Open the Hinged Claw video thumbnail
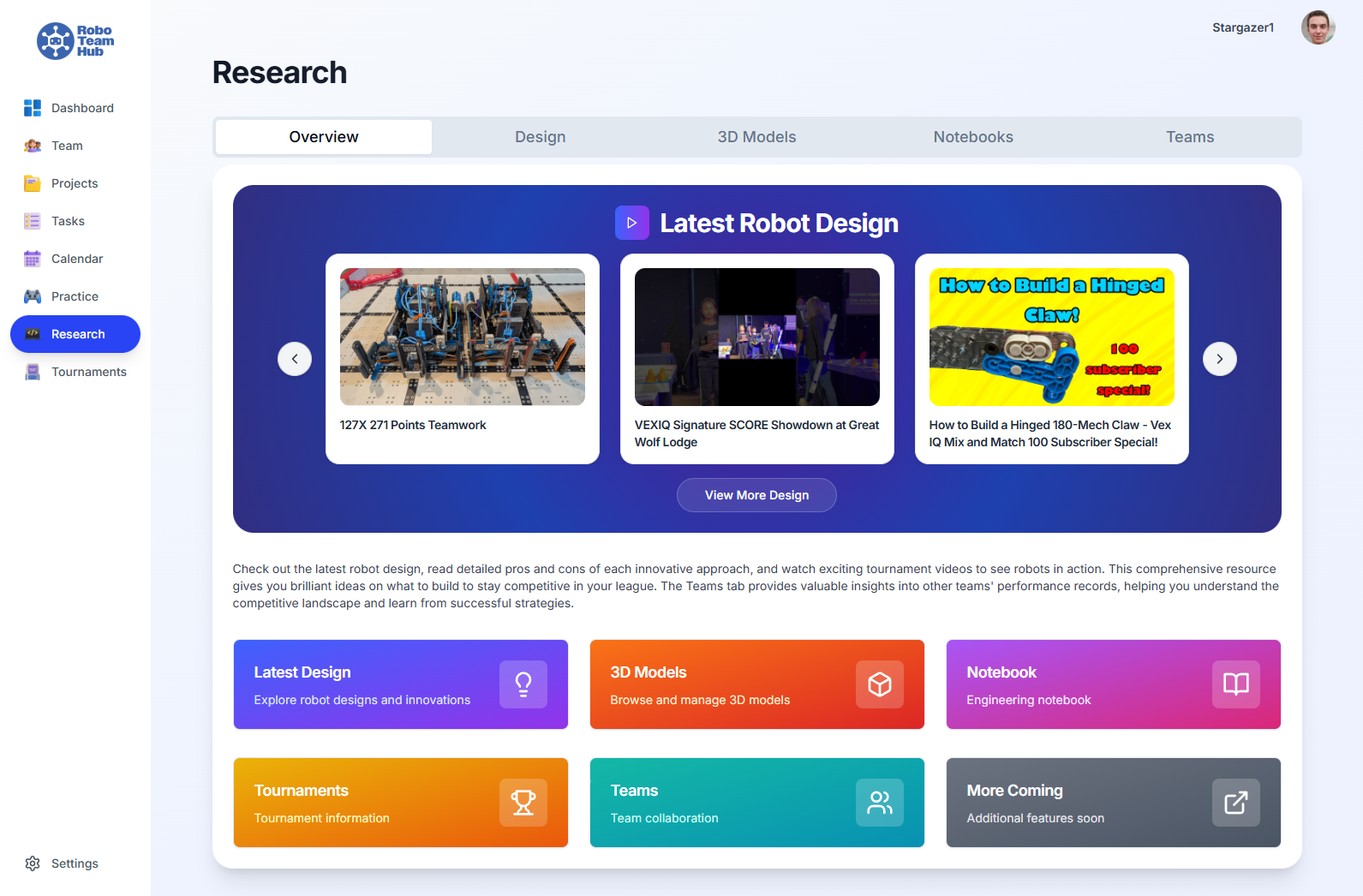Screen dimensions: 1363x896 pos(1052,337)
